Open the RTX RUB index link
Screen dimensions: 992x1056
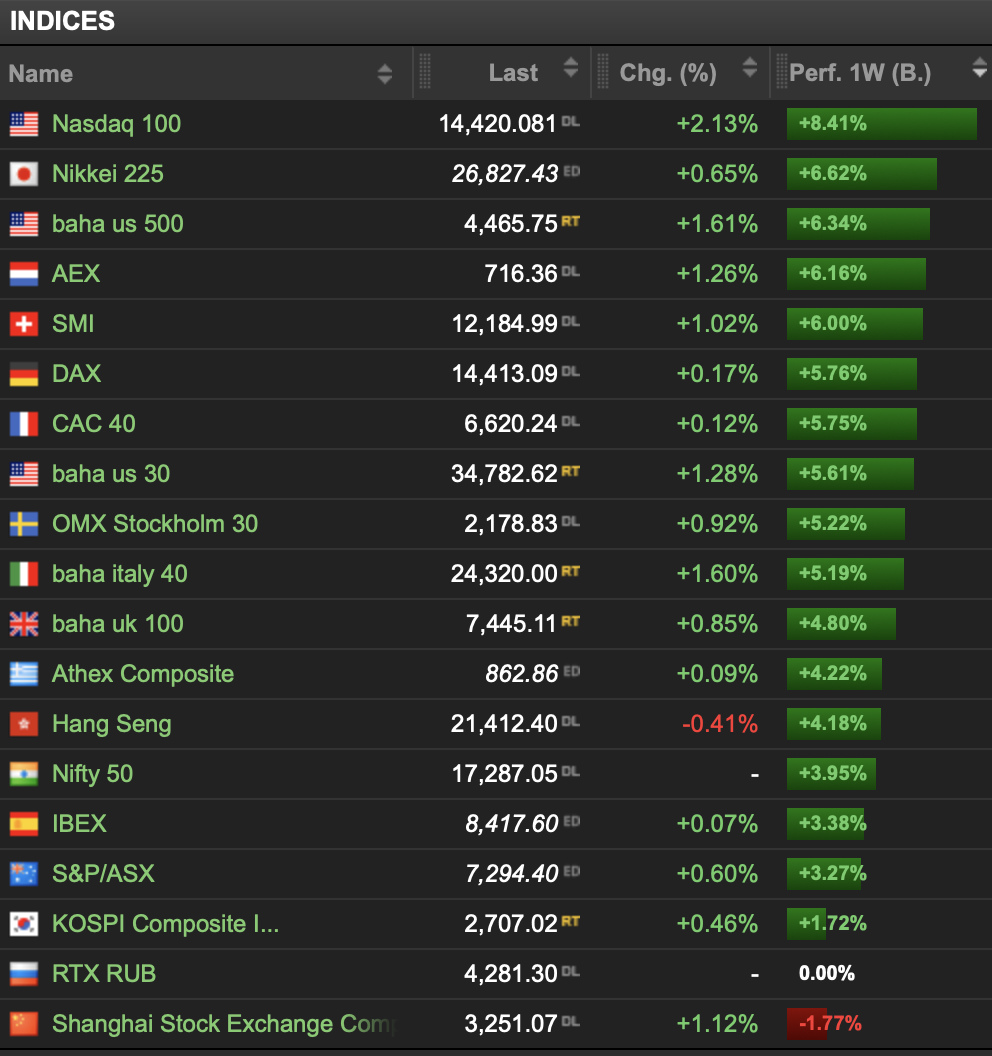pyautogui.click(x=104, y=974)
